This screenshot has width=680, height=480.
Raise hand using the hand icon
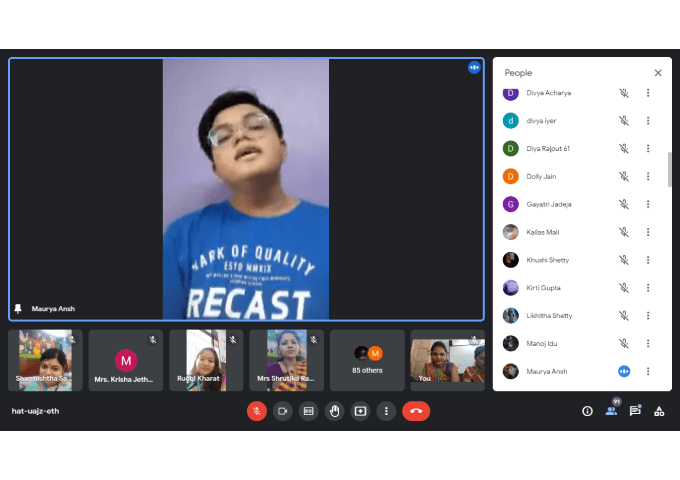tap(334, 411)
